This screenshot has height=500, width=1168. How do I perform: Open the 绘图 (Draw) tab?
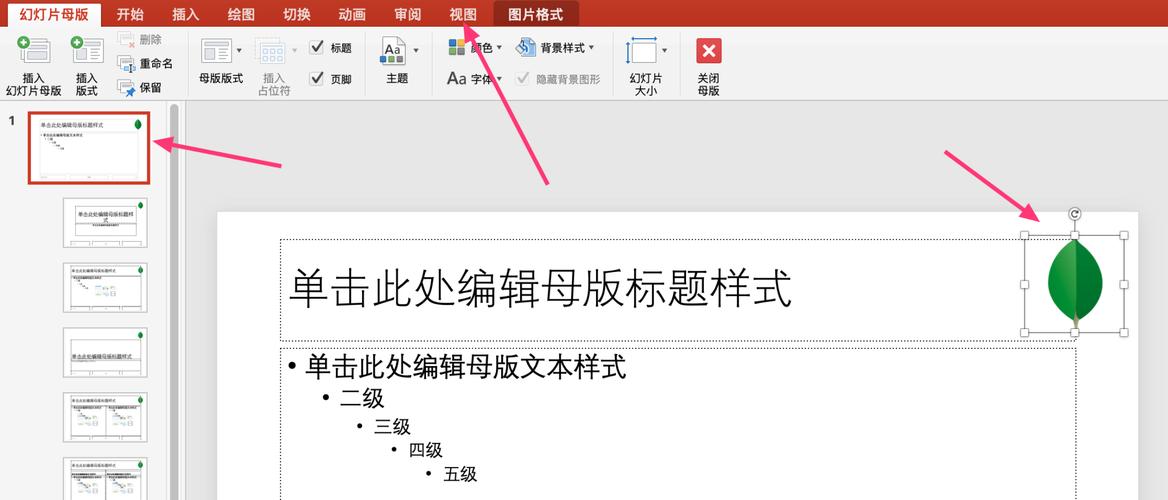pyautogui.click(x=241, y=14)
